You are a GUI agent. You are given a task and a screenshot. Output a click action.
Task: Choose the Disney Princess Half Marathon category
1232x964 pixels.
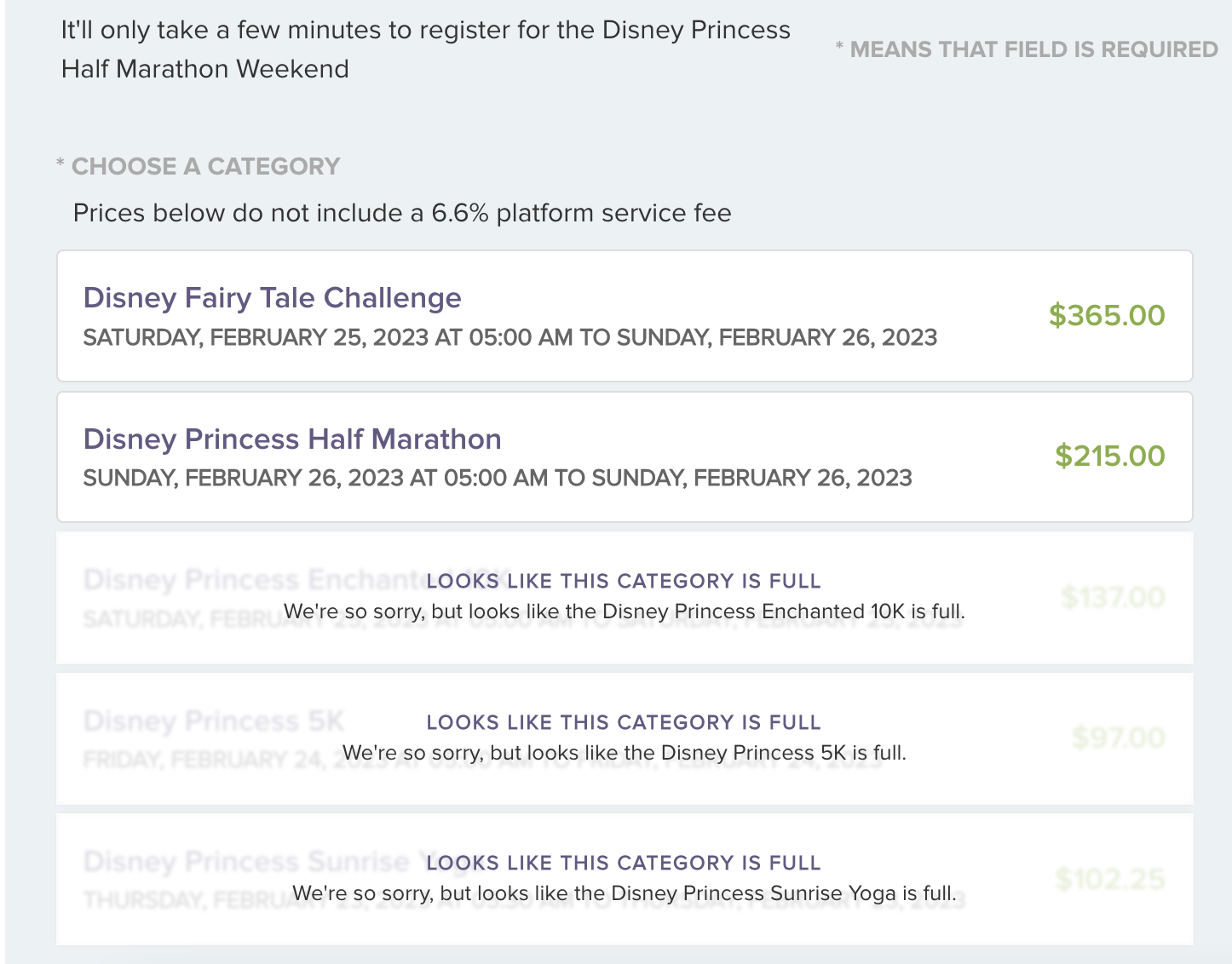[292, 439]
